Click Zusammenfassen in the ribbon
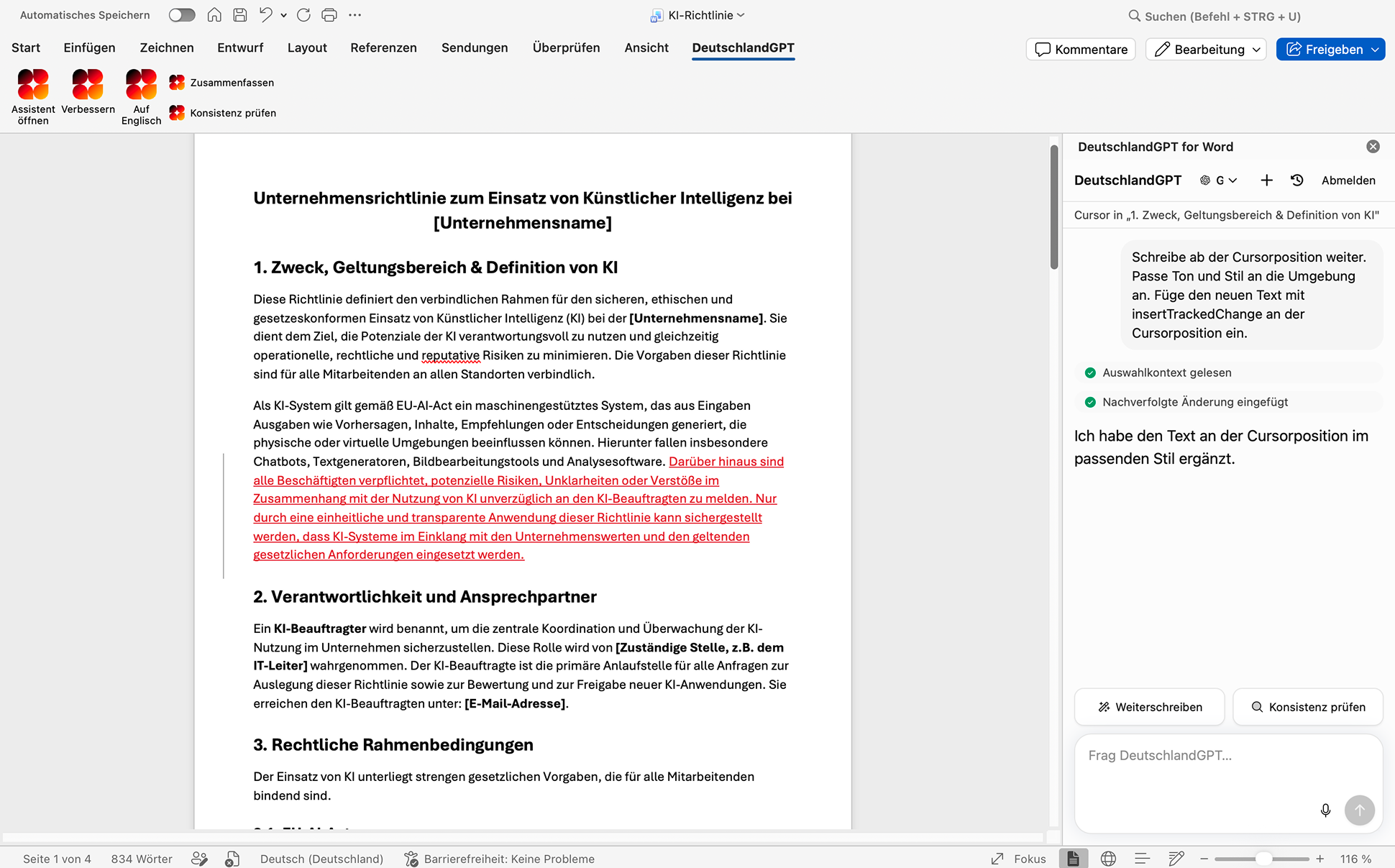 click(x=221, y=83)
